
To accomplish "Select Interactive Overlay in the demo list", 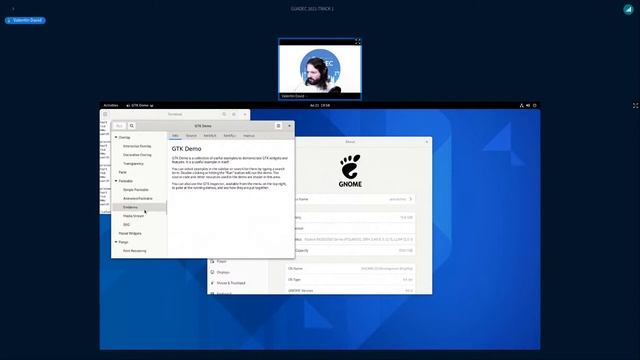I will (x=137, y=146).
